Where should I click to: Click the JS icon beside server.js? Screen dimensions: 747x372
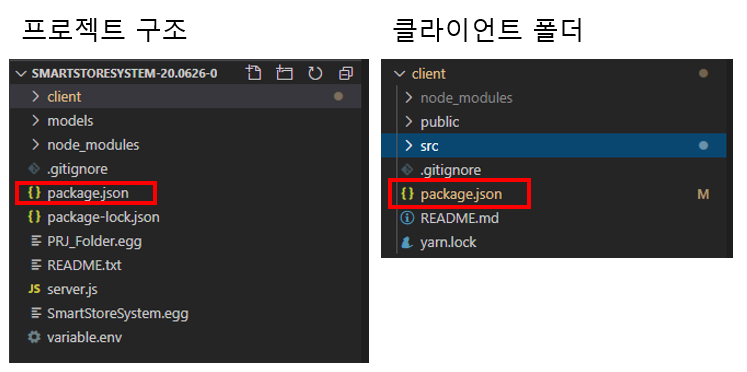coord(34,289)
